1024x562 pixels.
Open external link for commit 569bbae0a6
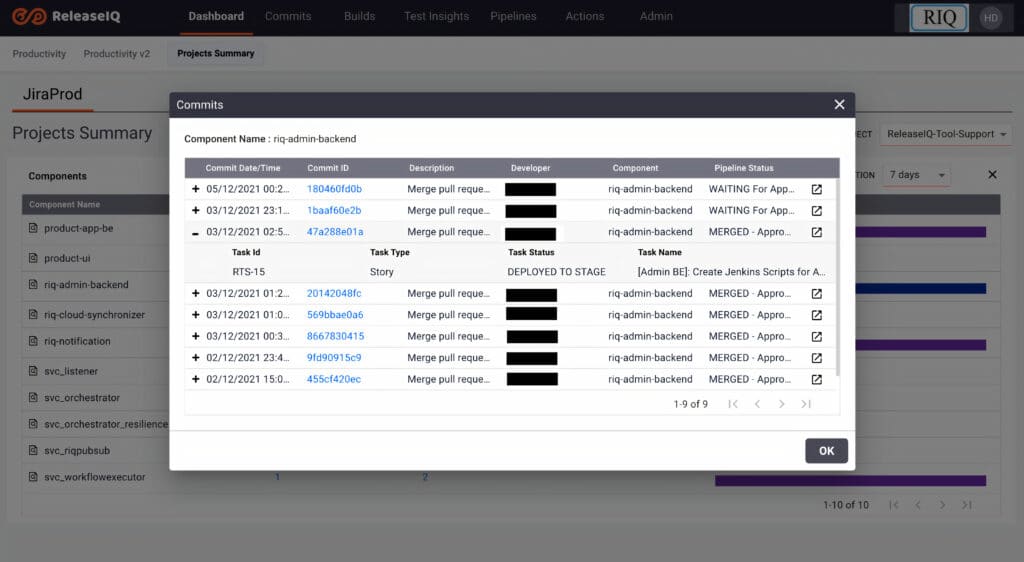click(x=816, y=315)
